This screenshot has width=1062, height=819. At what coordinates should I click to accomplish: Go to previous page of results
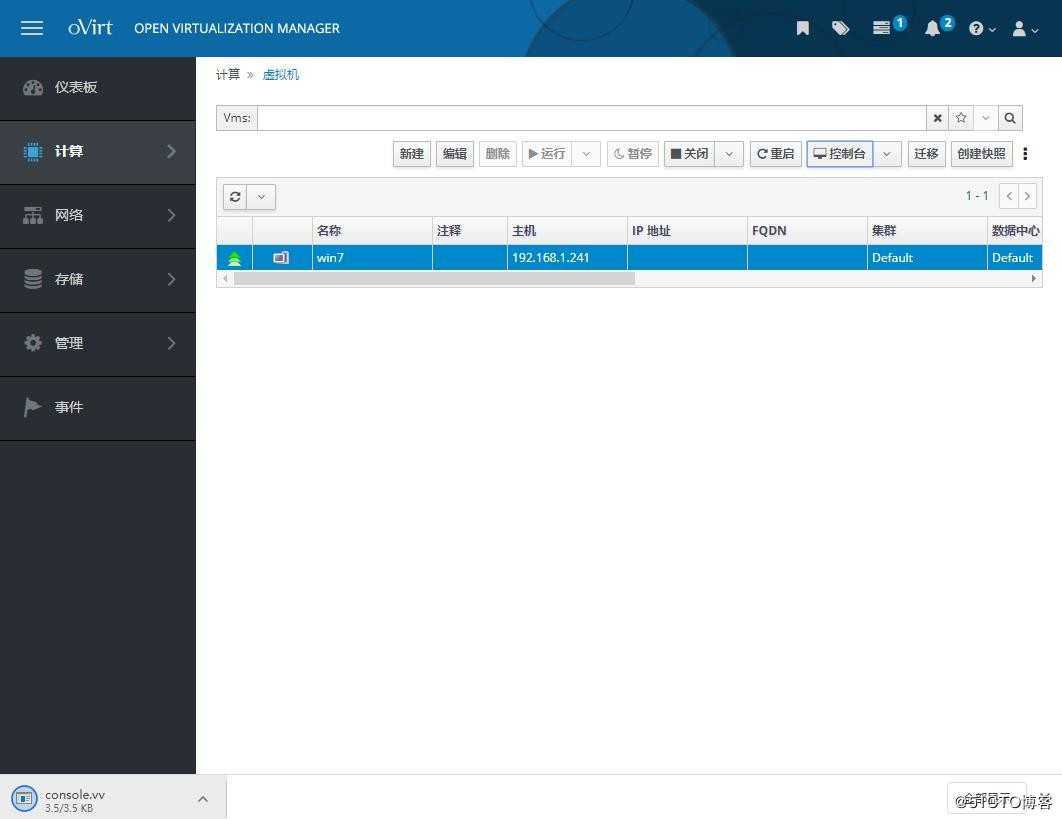pyautogui.click(x=1009, y=196)
